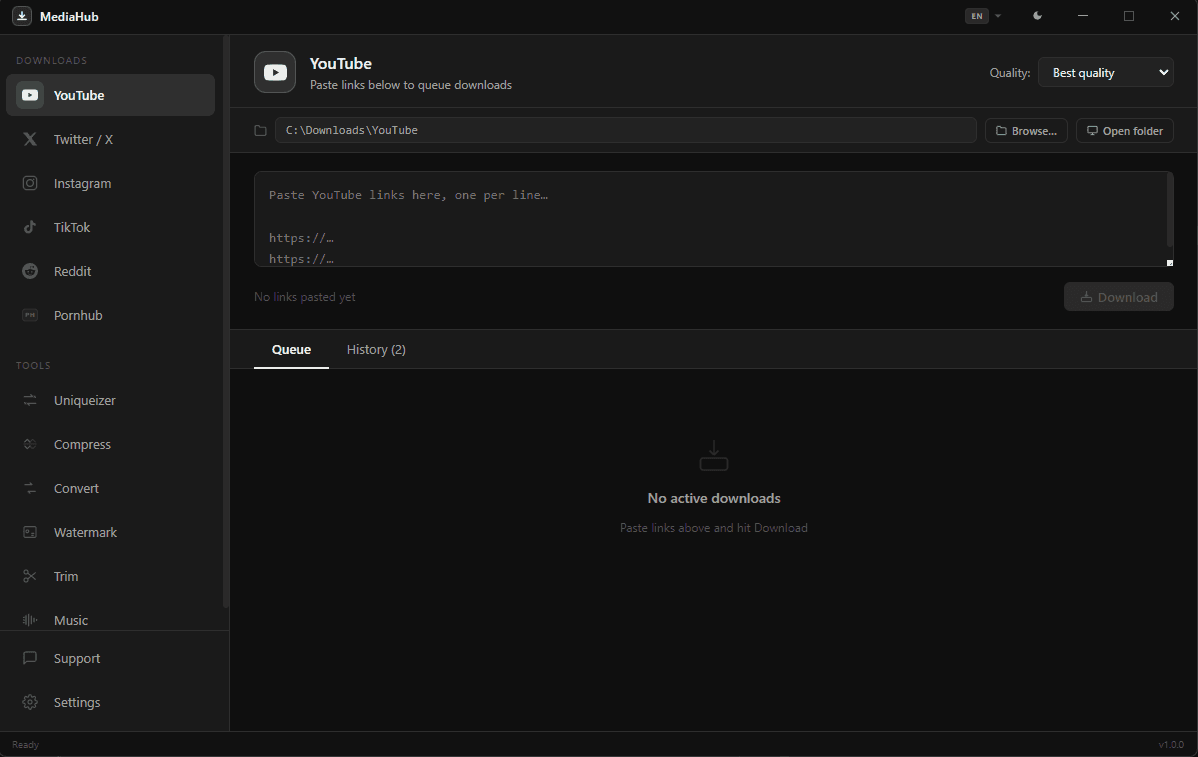1198x757 pixels.
Task: Click the Browse... button
Action: click(x=1026, y=131)
